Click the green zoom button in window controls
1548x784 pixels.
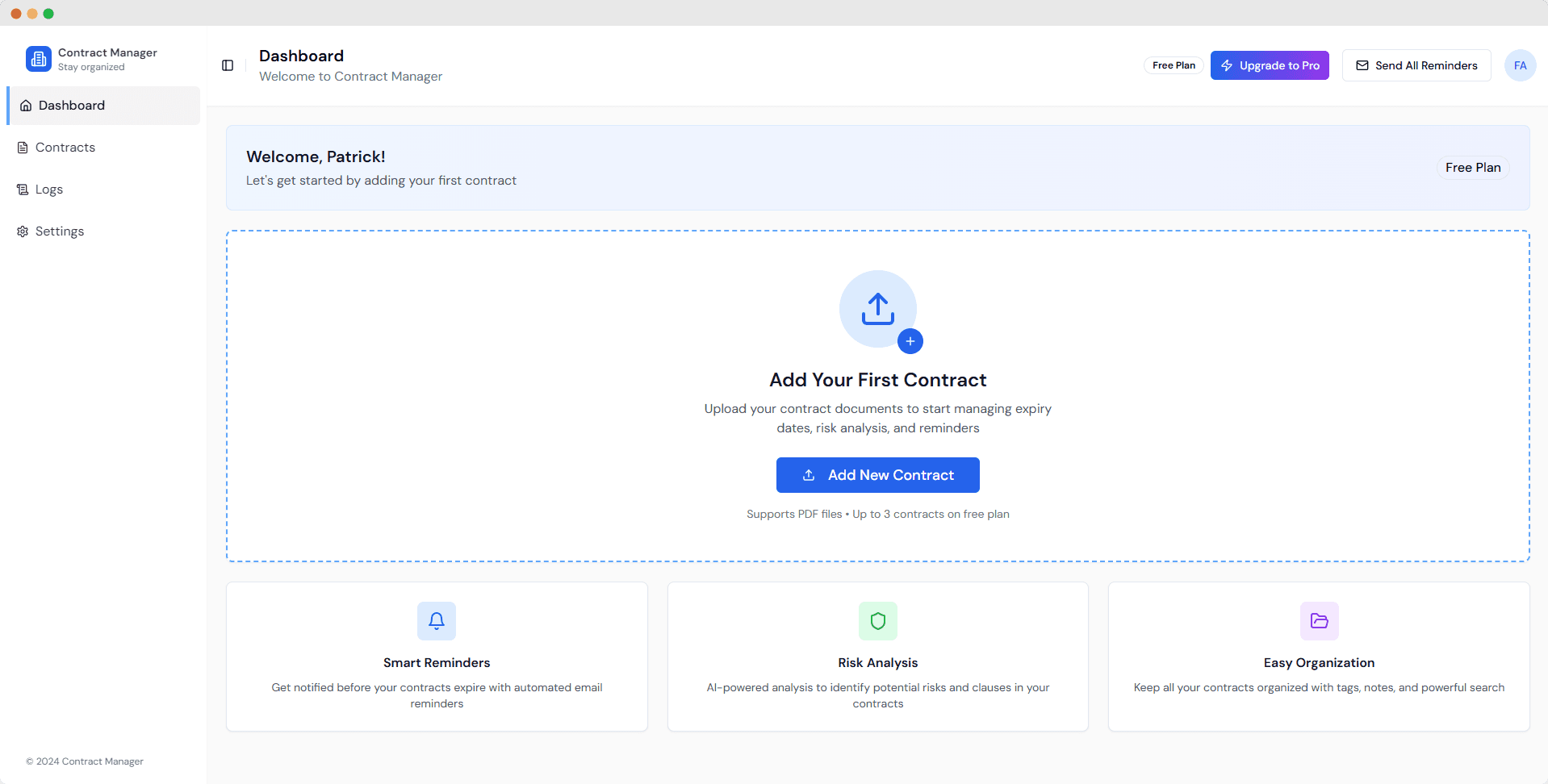[x=49, y=13]
